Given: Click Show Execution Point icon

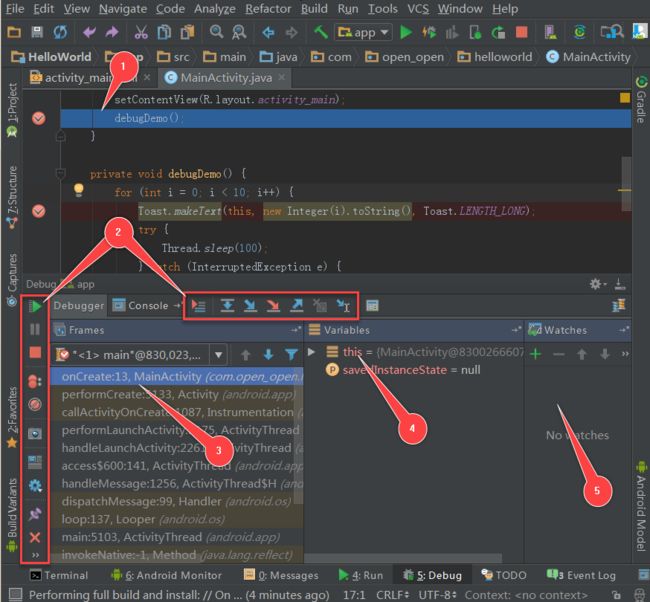Looking at the screenshot, I should [x=199, y=306].
